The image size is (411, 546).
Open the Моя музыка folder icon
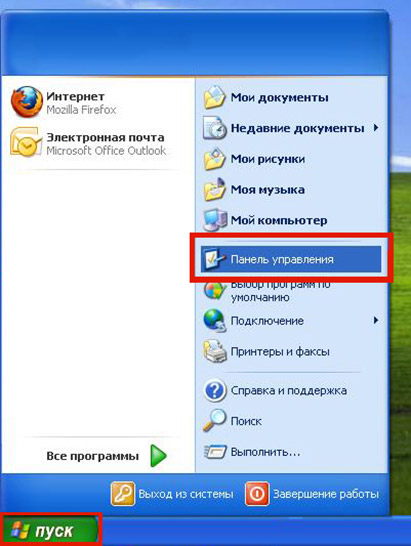tap(215, 189)
